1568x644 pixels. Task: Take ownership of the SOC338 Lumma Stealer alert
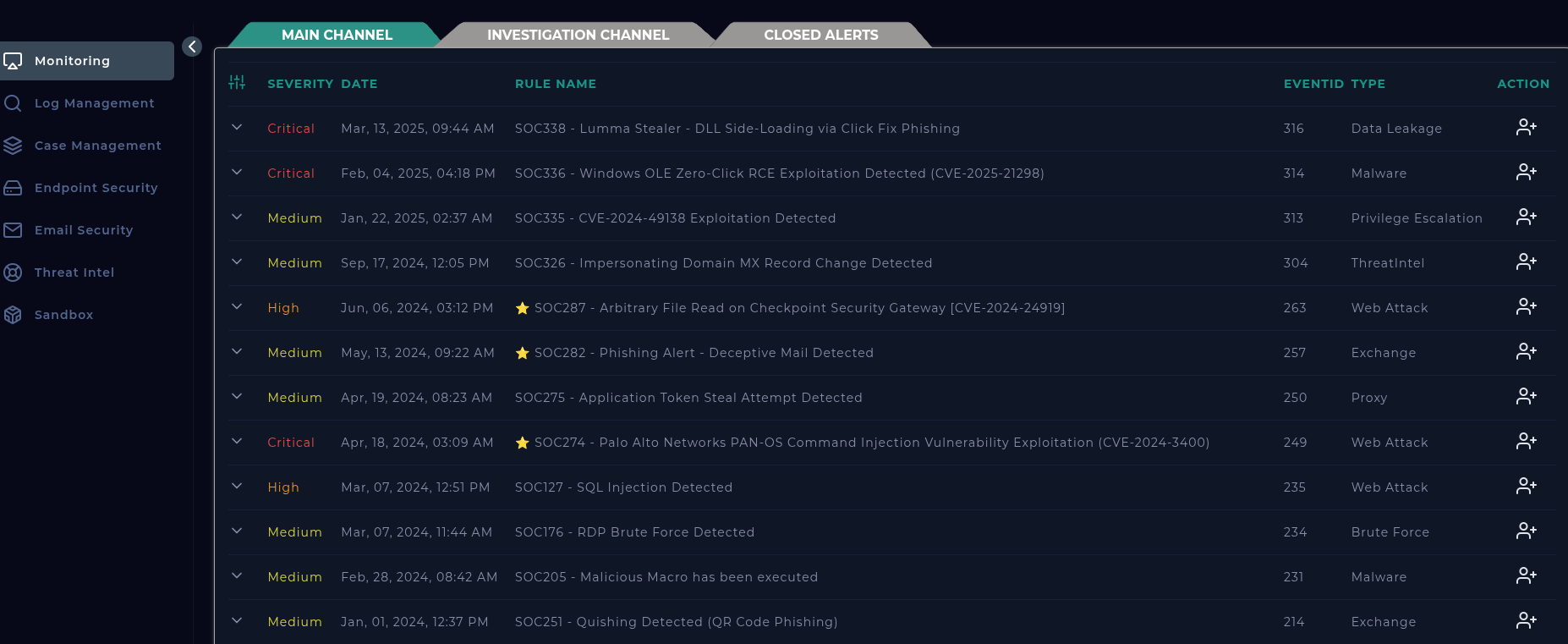pyautogui.click(x=1526, y=128)
